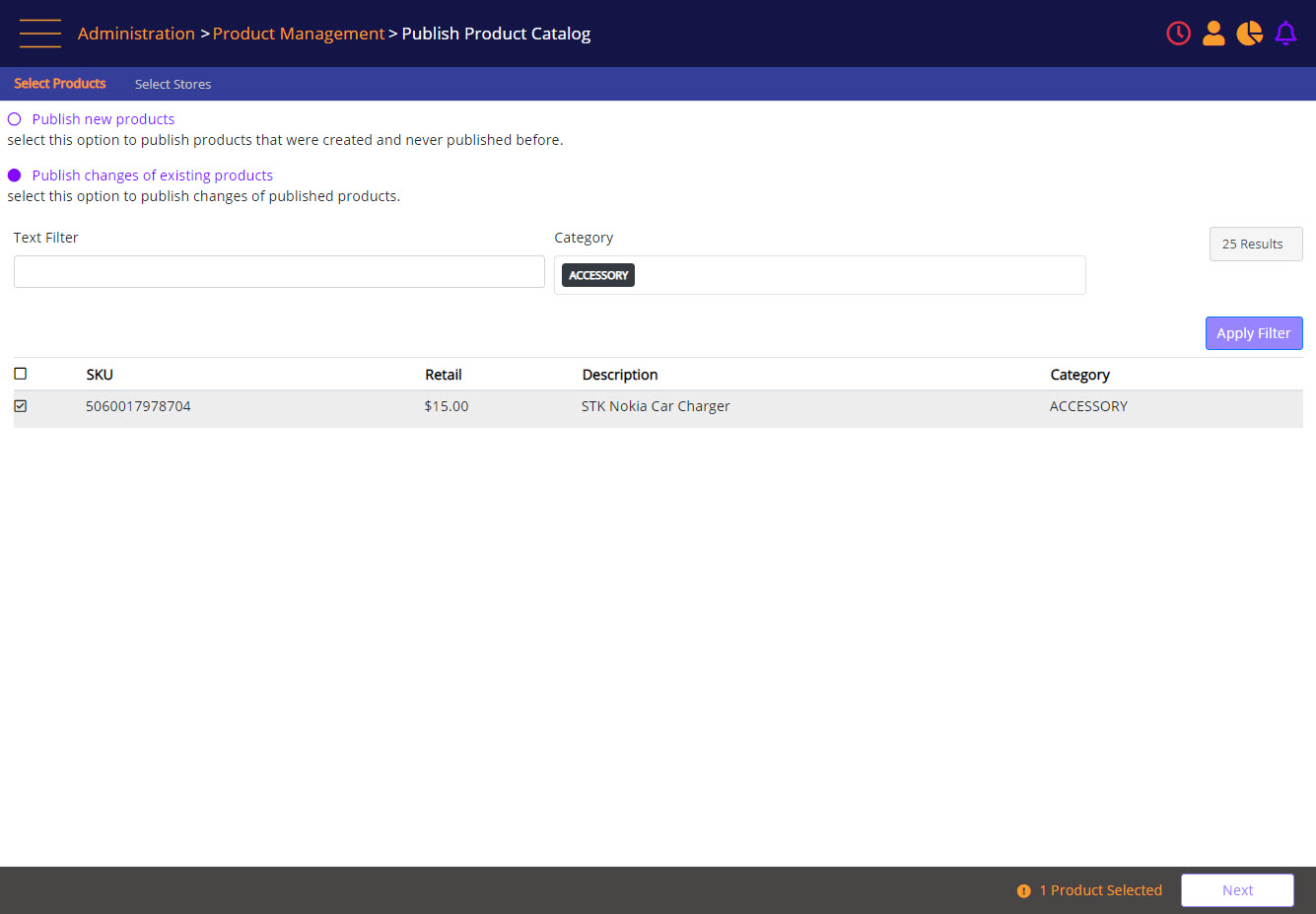Open the pie chart reports icon
This screenshot has height=914, width=1316.
tap(1249, 34)
